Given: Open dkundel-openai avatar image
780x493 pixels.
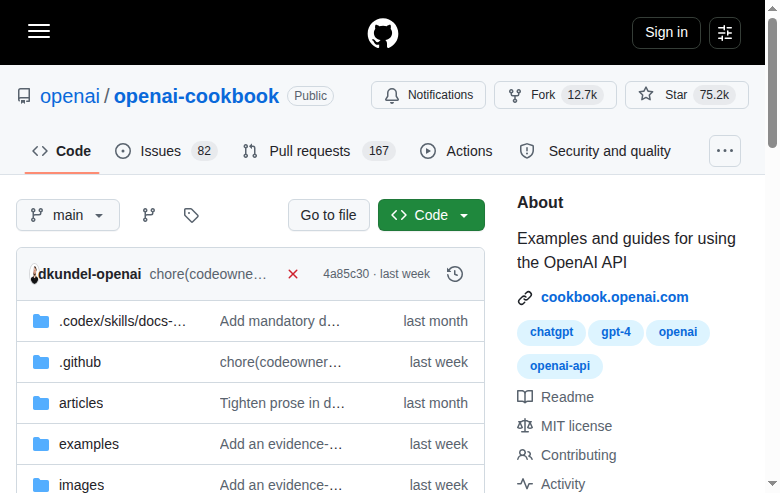Looking at the screenshot, I should pos(34,274).
